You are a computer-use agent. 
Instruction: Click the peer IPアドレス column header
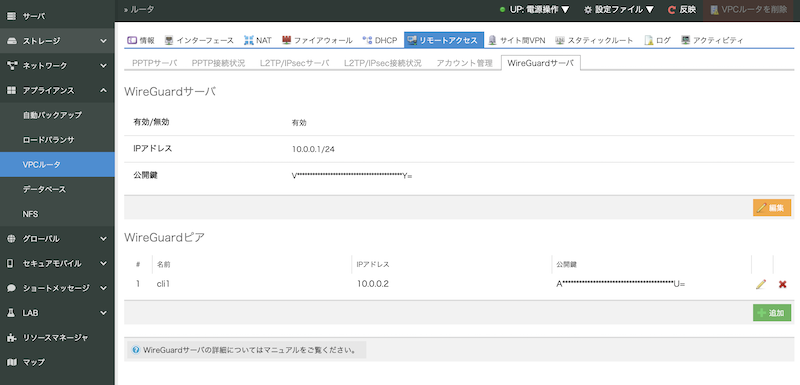click(x=373, y=265)
